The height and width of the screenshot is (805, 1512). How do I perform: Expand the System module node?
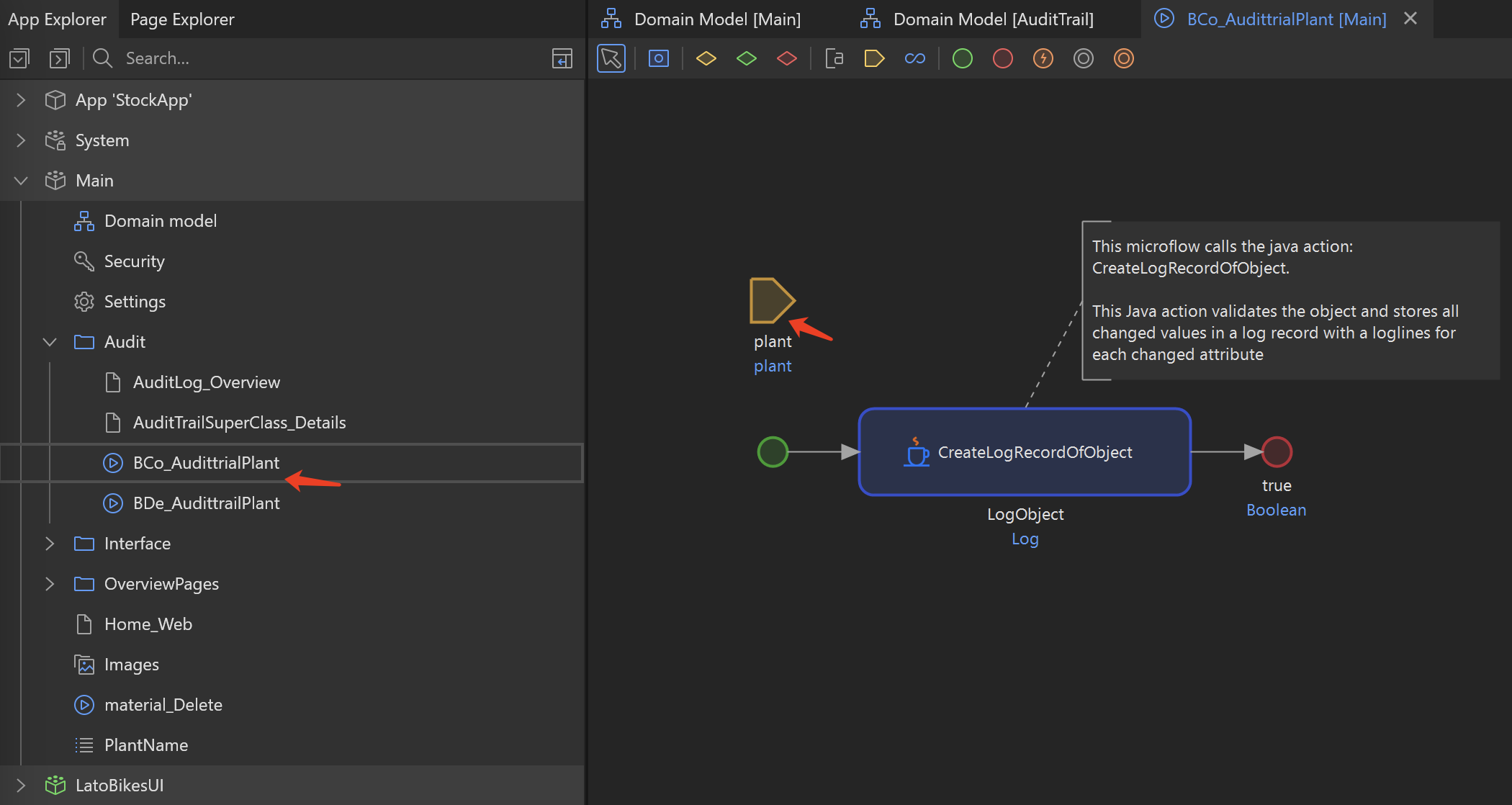pyautogui.click(x=21, y=140)
